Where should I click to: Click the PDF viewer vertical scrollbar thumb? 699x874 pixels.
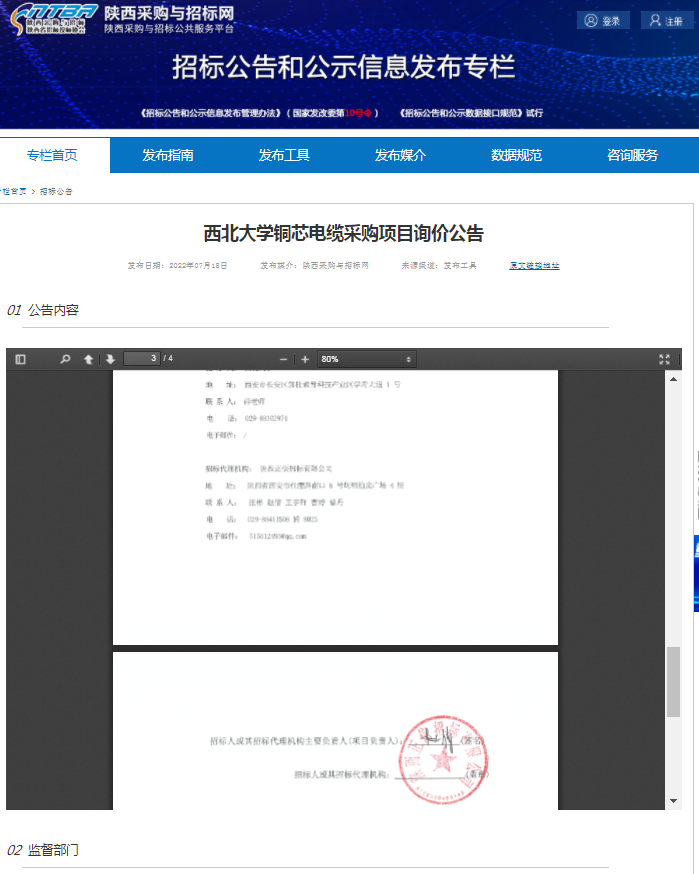[673, 680]
